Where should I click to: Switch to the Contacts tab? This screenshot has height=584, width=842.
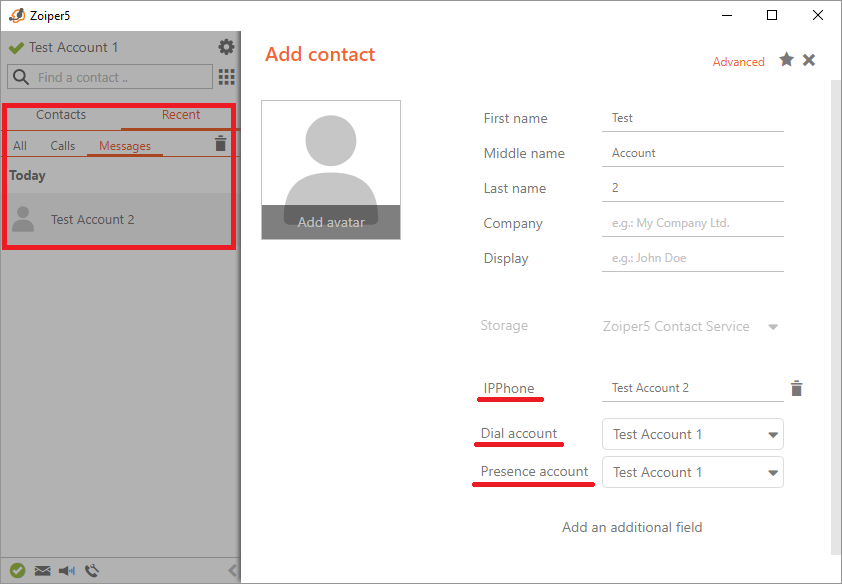click(61, 115)
